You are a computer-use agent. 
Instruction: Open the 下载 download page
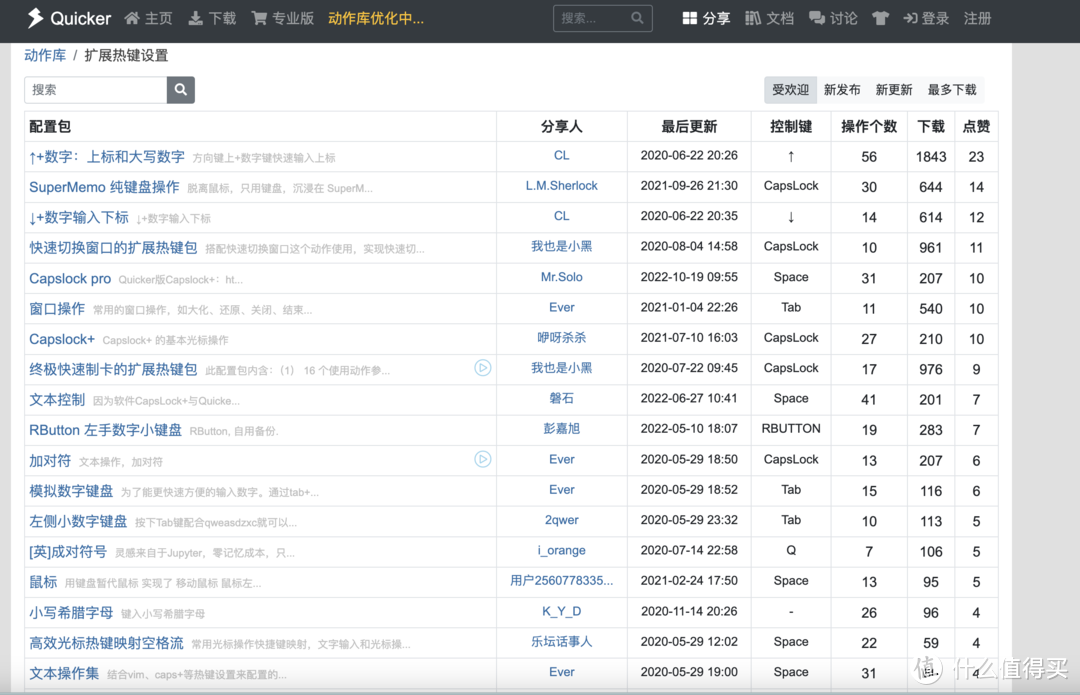(212, 19)
